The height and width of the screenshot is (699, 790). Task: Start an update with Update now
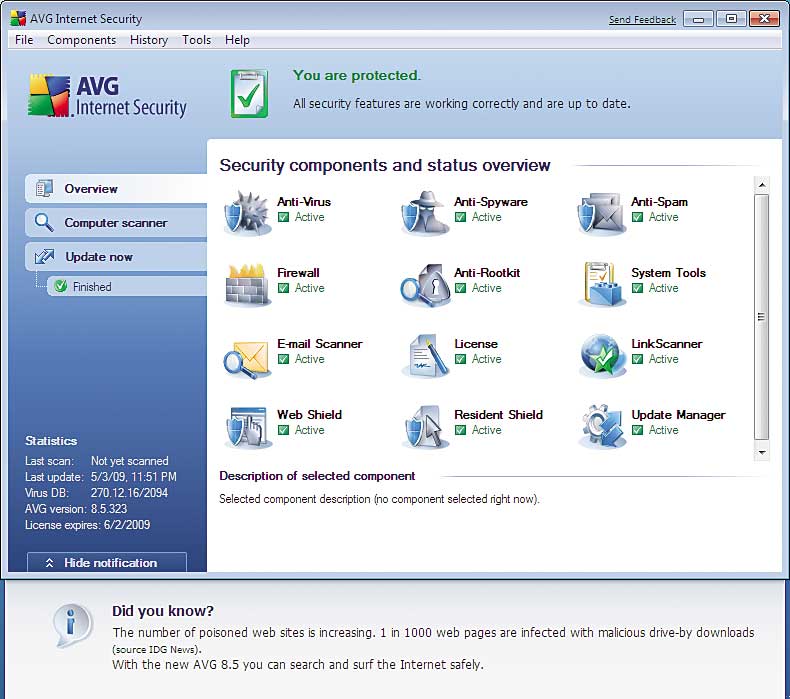[116, 257]
